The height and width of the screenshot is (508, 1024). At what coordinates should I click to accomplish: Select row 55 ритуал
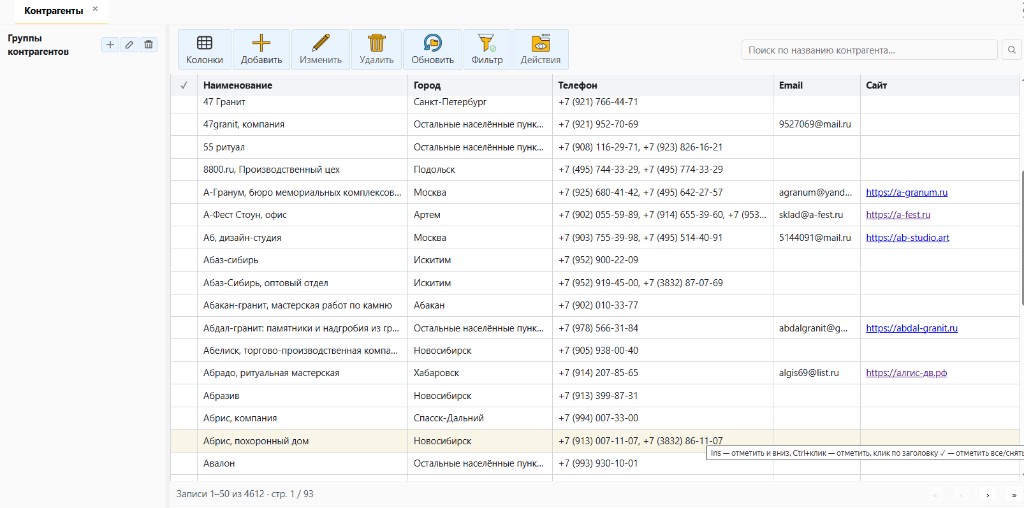coord(595,147)
